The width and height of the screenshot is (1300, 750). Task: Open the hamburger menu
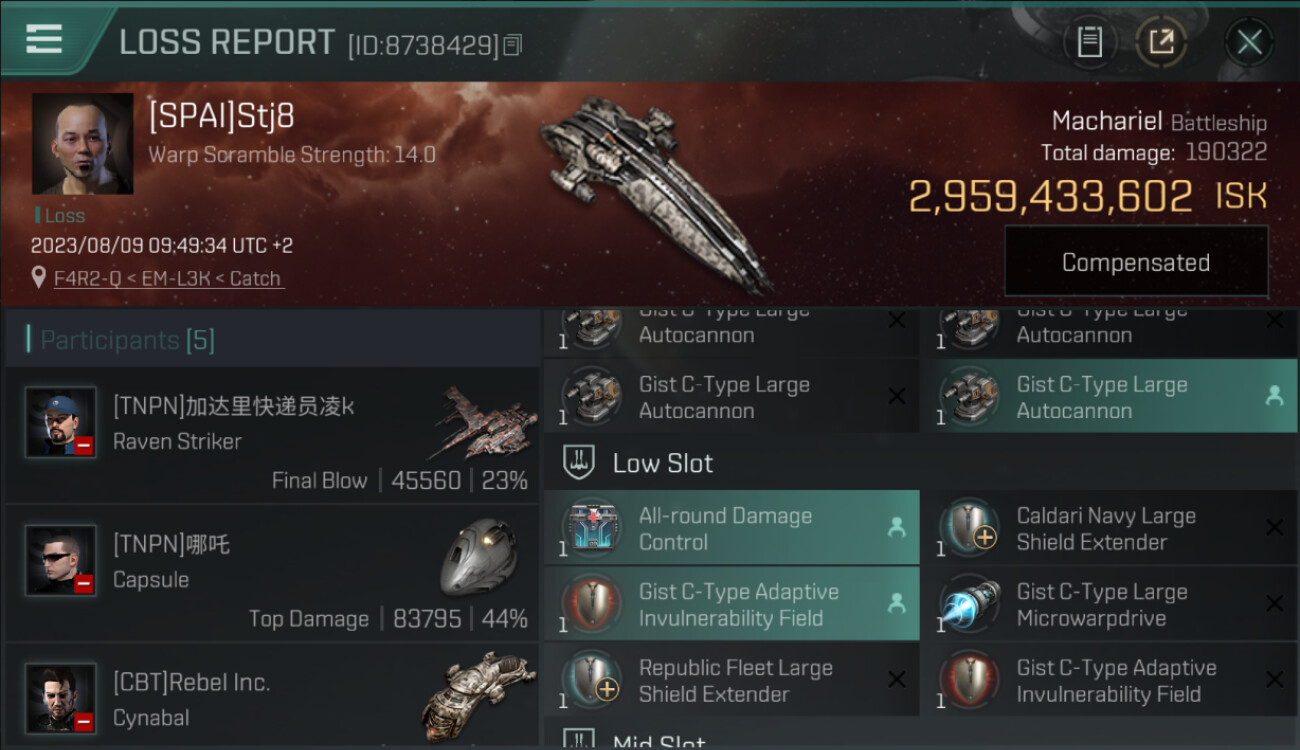44,40
